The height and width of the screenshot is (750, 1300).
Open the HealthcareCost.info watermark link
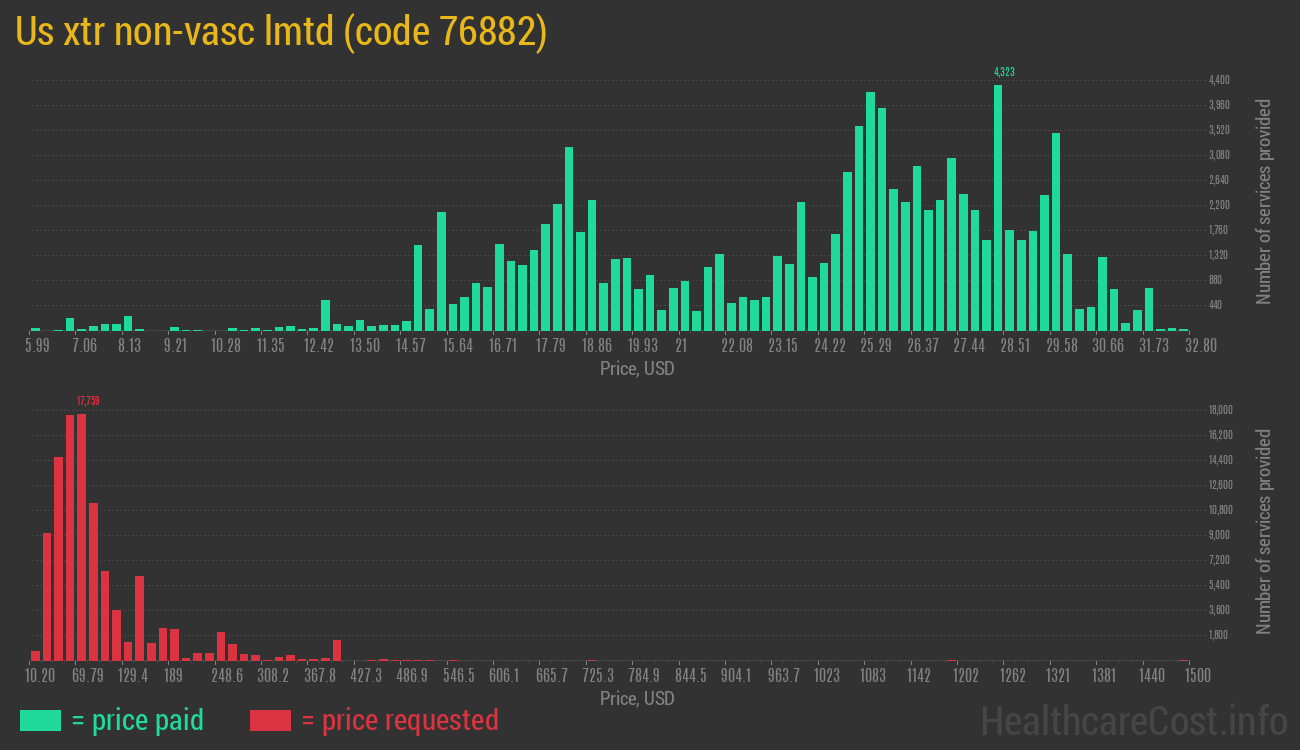(1133, 720)
